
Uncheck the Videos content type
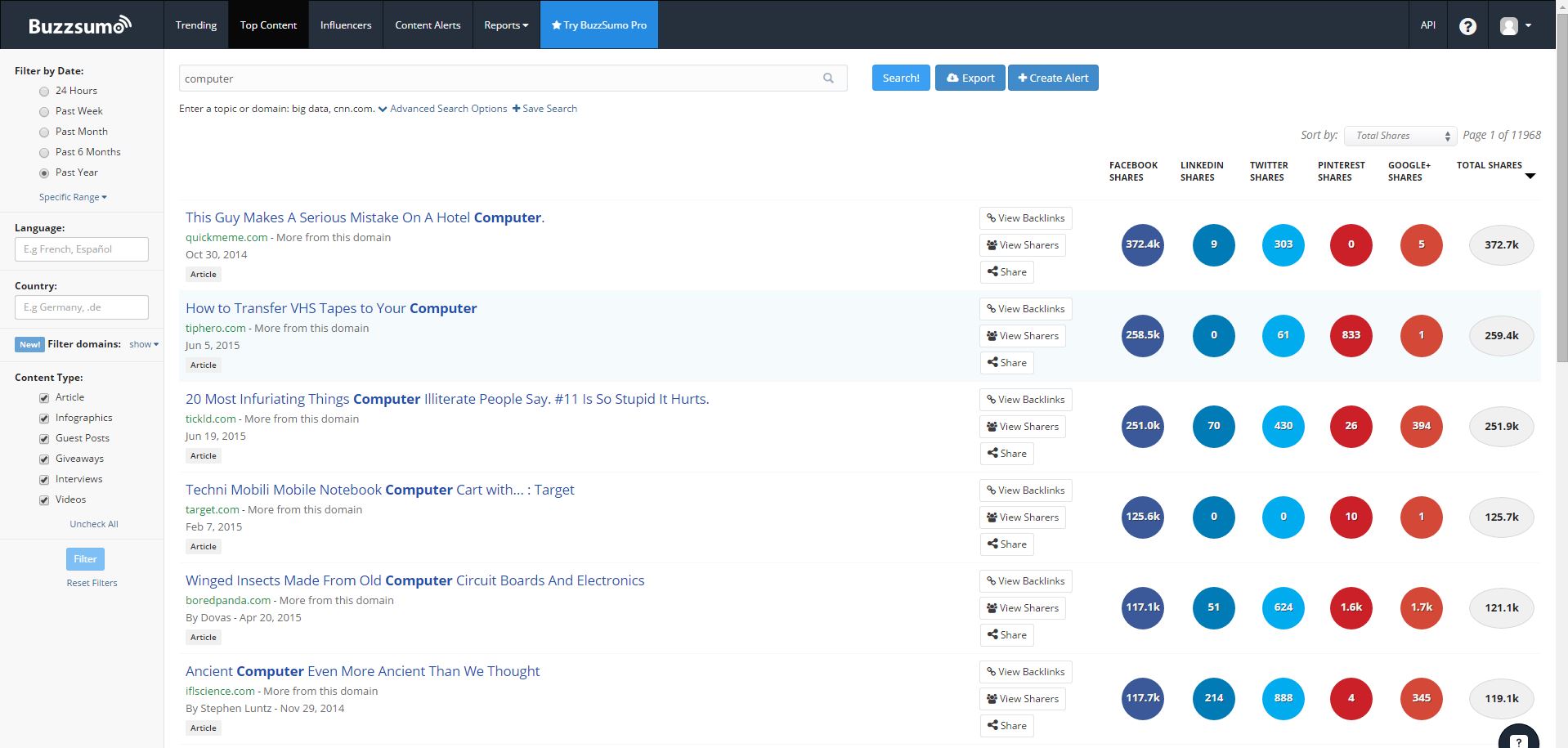[44, 500]
